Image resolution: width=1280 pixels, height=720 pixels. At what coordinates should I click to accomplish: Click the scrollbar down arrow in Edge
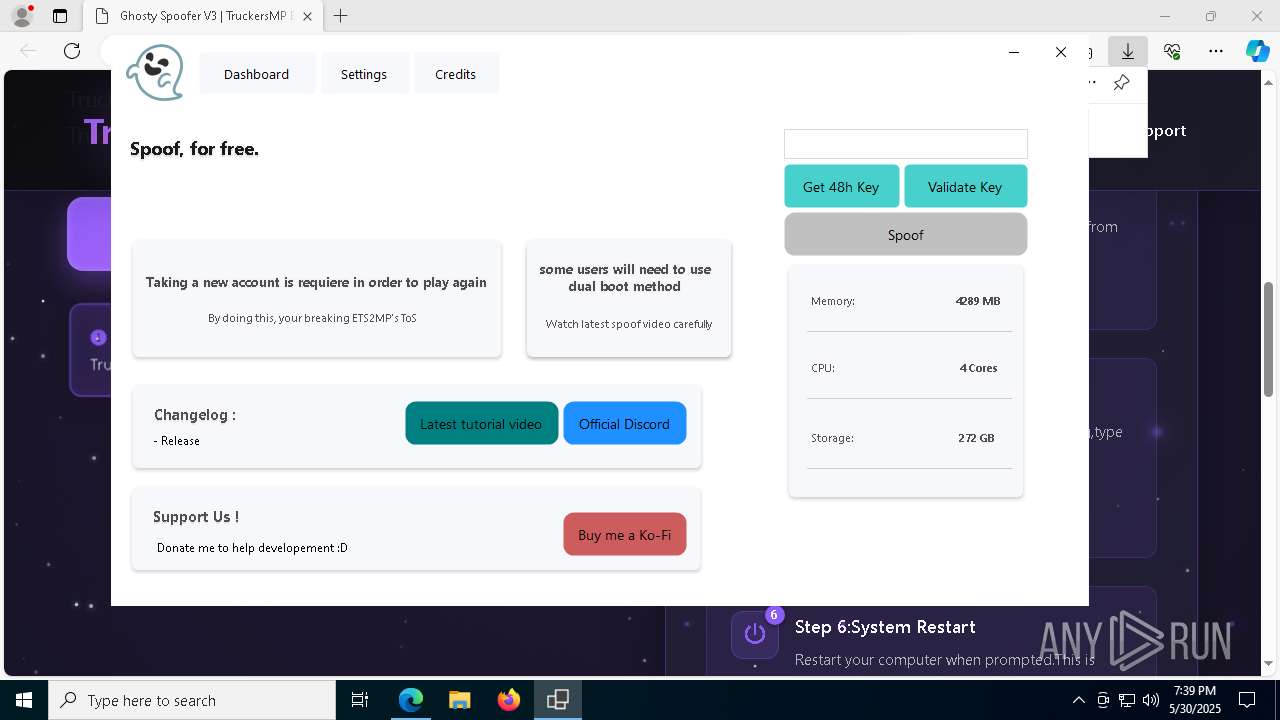pyautogui.click(x=1268, y=663)
